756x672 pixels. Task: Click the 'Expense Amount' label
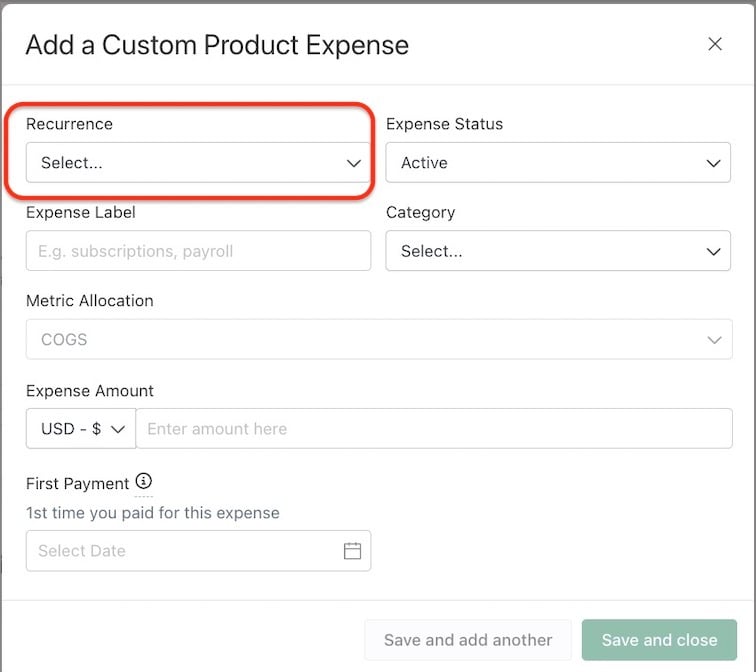90,390
